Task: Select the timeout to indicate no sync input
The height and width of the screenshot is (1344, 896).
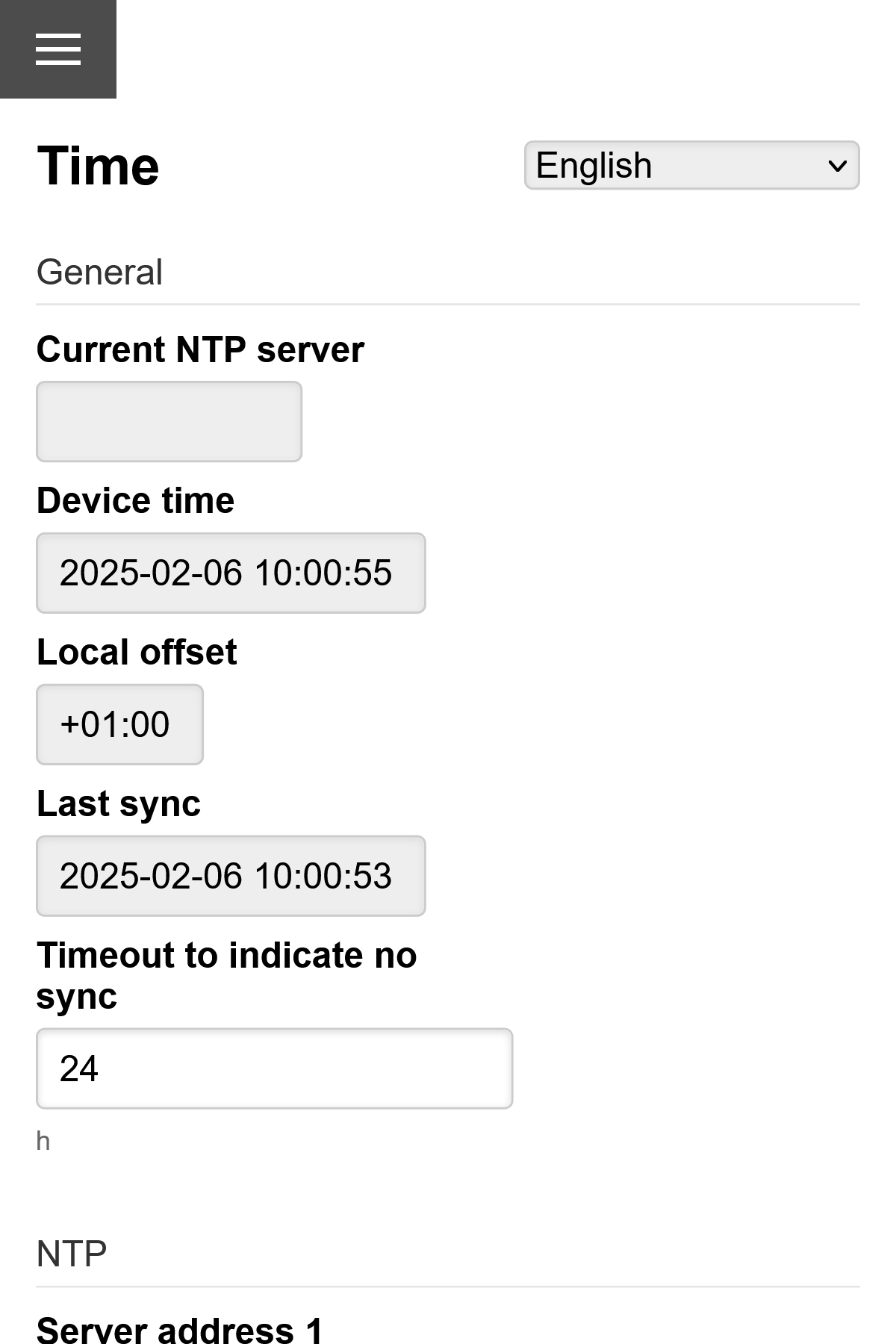Action: (x=274, y=1068)
